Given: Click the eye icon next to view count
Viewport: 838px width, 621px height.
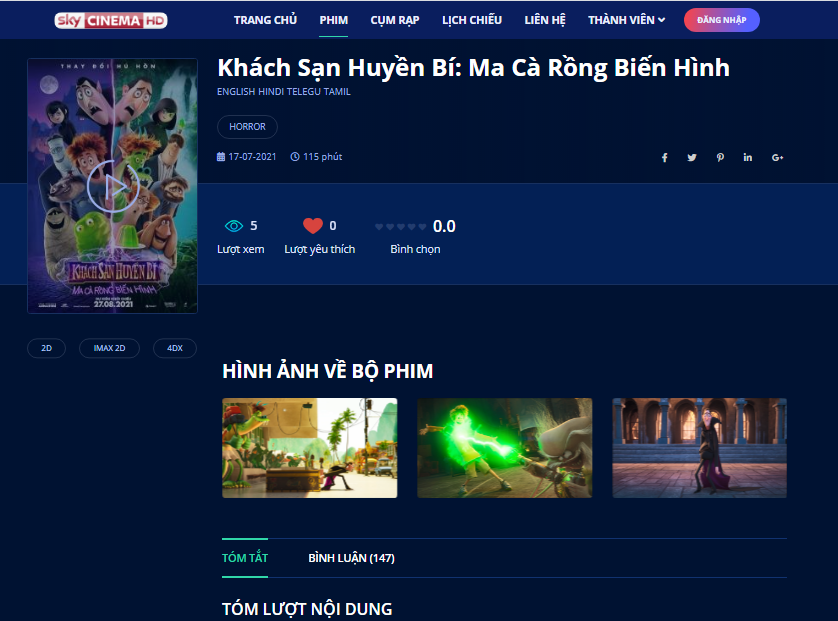Looking at the screenshot, I should pos(234,225).
